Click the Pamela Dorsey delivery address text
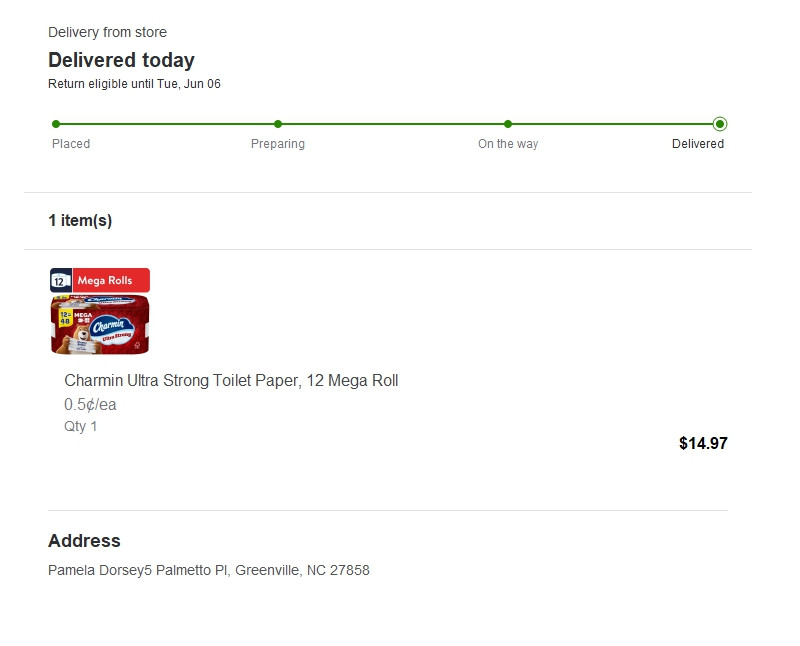Viewport: 800px width, 646px height. (x=209, y=571)
